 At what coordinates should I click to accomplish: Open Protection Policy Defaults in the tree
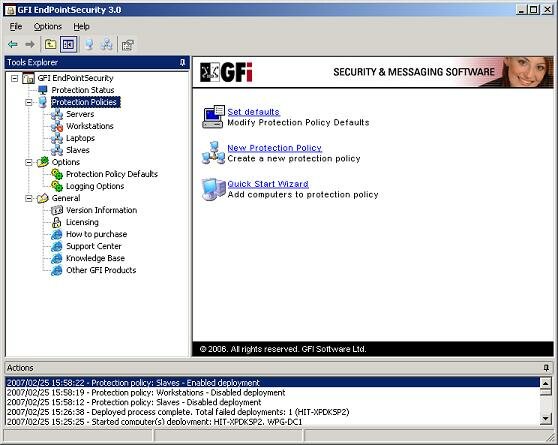112,174
